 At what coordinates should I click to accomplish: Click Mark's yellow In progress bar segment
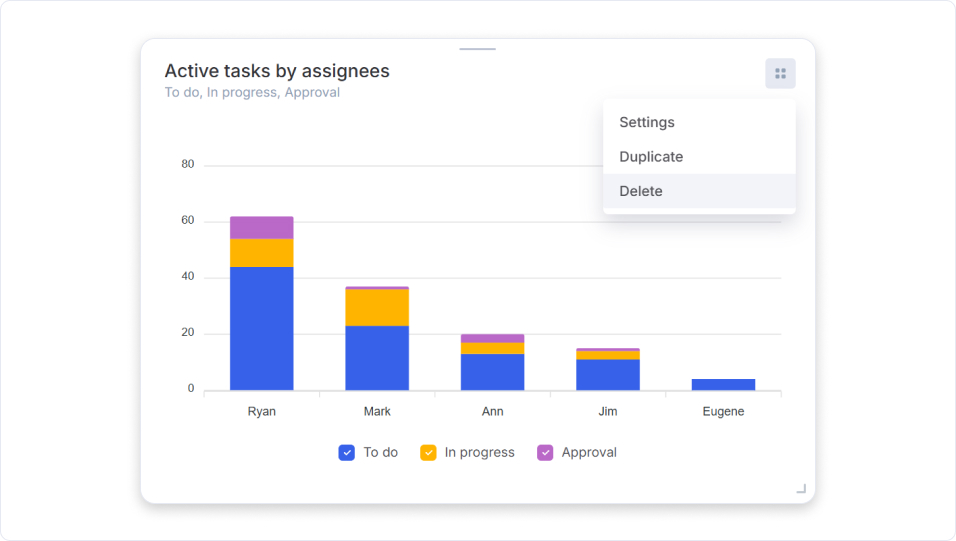pyautogui.click(x=377, y=307)
